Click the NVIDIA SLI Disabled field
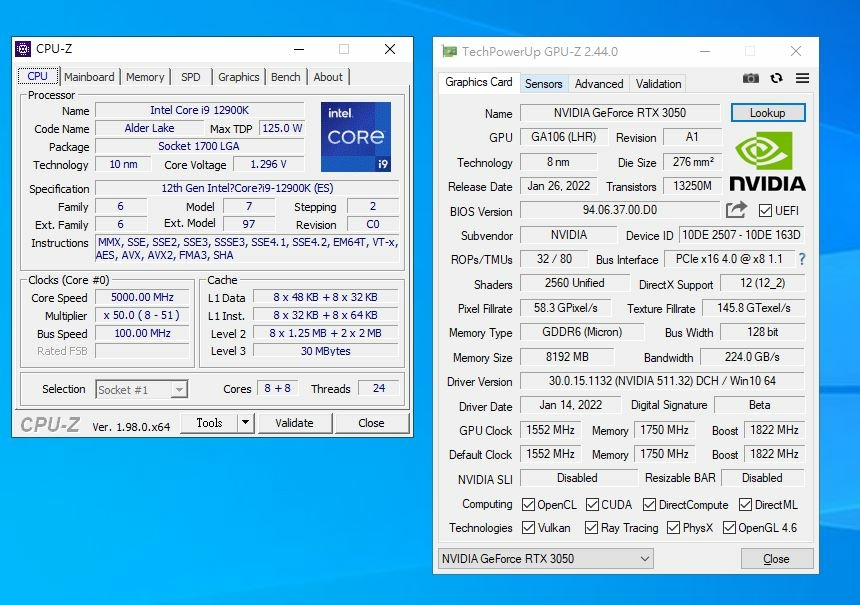This screenshot has height=605, width=860. click(578, 478)
